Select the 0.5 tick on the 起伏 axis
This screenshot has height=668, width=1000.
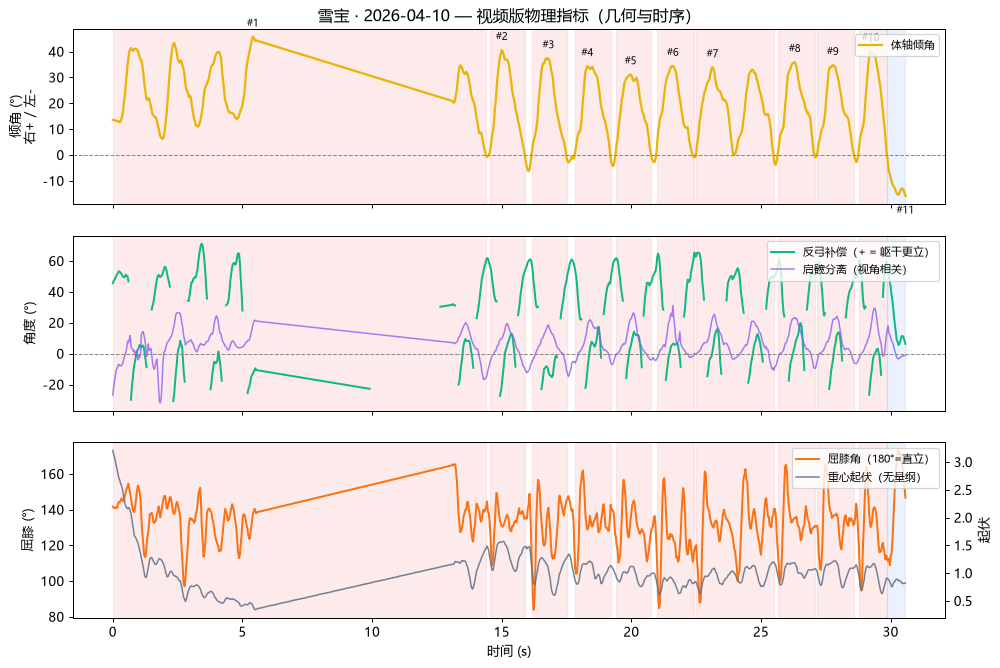[963, 601]
